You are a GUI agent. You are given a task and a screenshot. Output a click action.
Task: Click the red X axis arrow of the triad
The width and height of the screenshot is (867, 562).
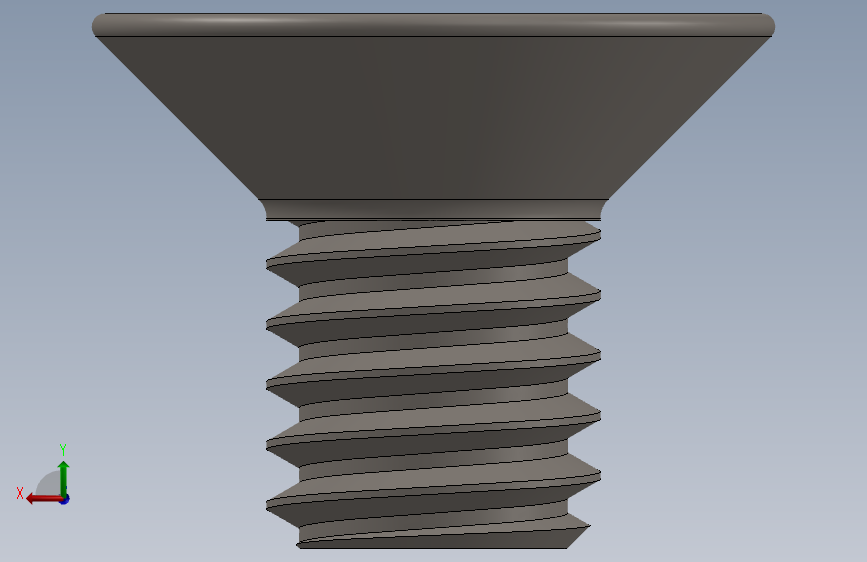(43, 499)
